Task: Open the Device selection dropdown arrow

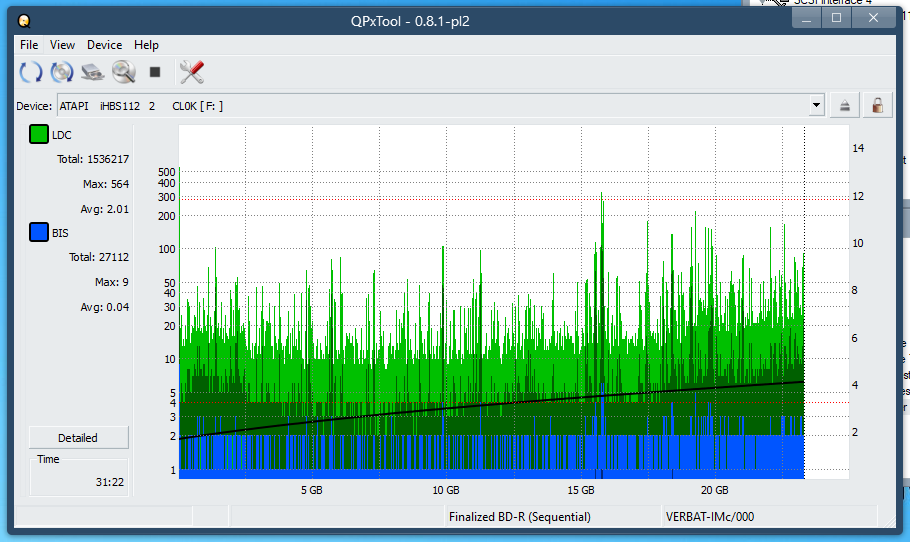Action: tap(817, 106)
